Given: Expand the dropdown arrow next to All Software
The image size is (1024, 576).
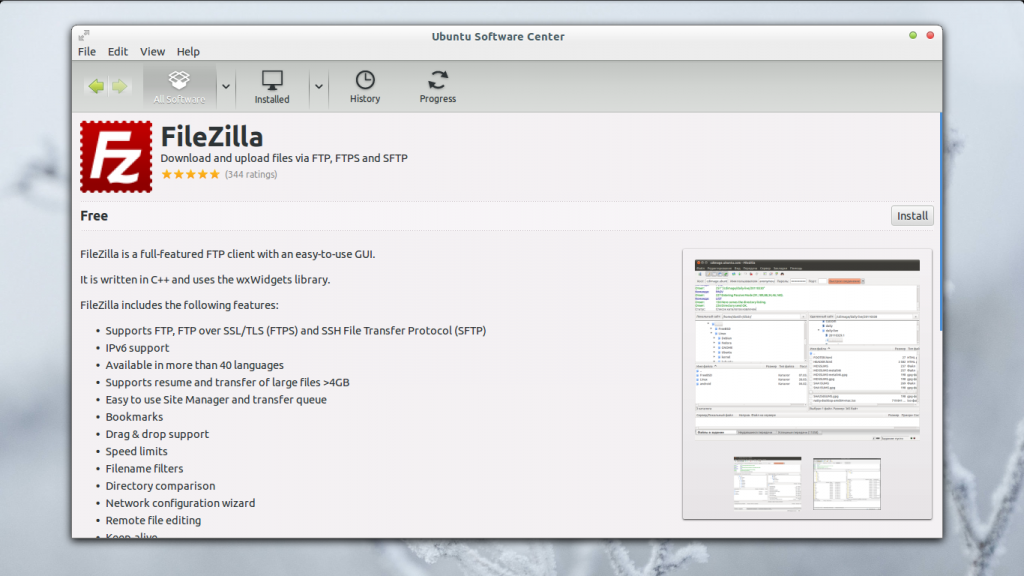Looking at the screenshot, I should (226, 87).
